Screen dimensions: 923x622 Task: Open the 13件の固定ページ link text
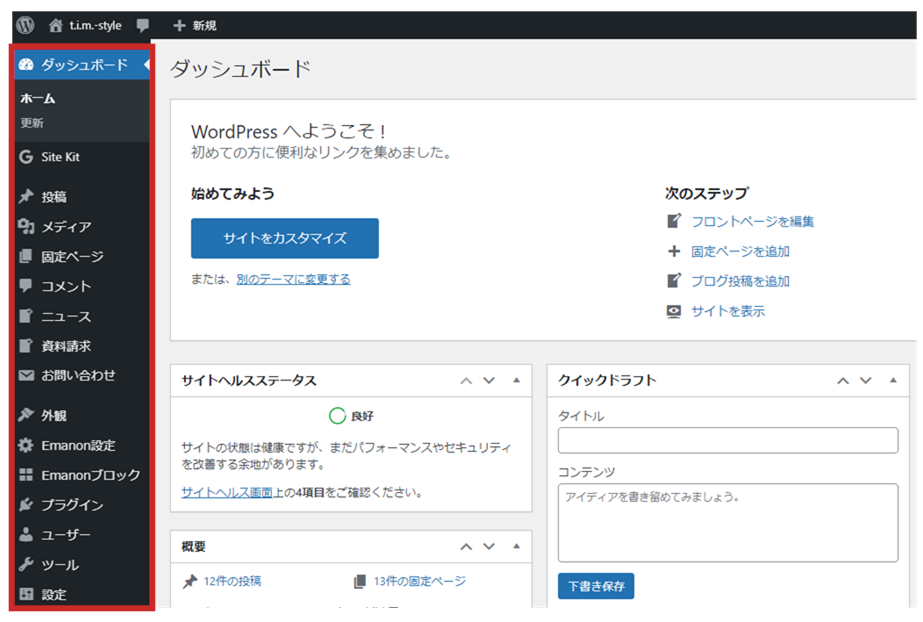pos(420,581)
